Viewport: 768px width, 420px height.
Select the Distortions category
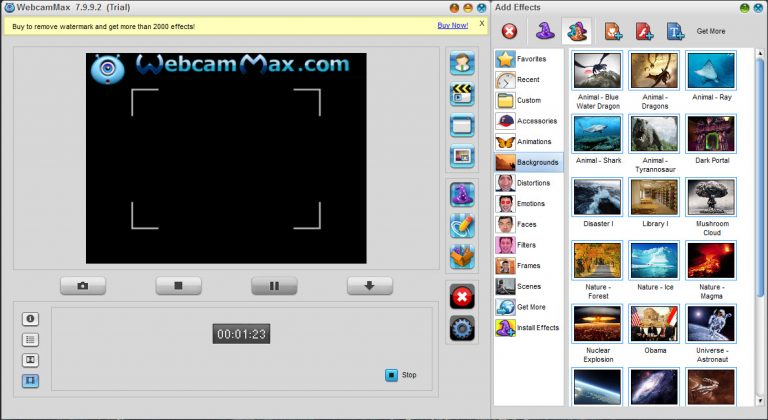click(x=530, y=183)
